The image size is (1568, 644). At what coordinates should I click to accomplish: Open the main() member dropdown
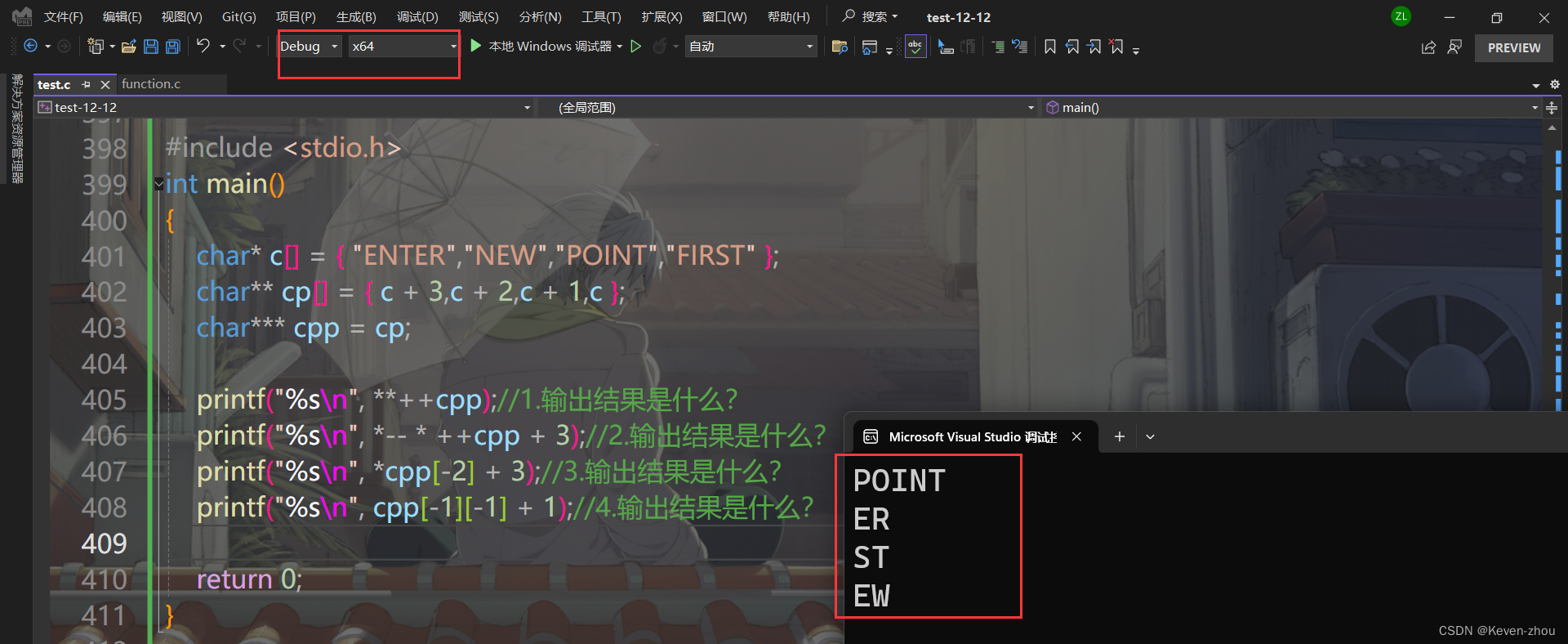pos(1292,107)
